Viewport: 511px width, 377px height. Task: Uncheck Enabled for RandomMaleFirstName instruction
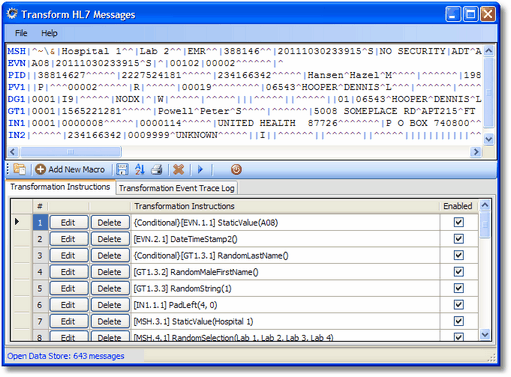(x=459, y=272)
